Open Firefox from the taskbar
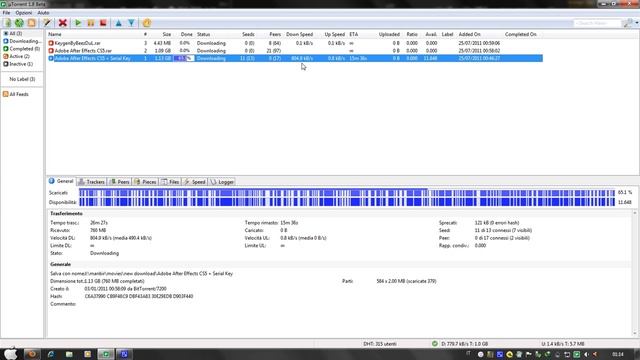 32,354
